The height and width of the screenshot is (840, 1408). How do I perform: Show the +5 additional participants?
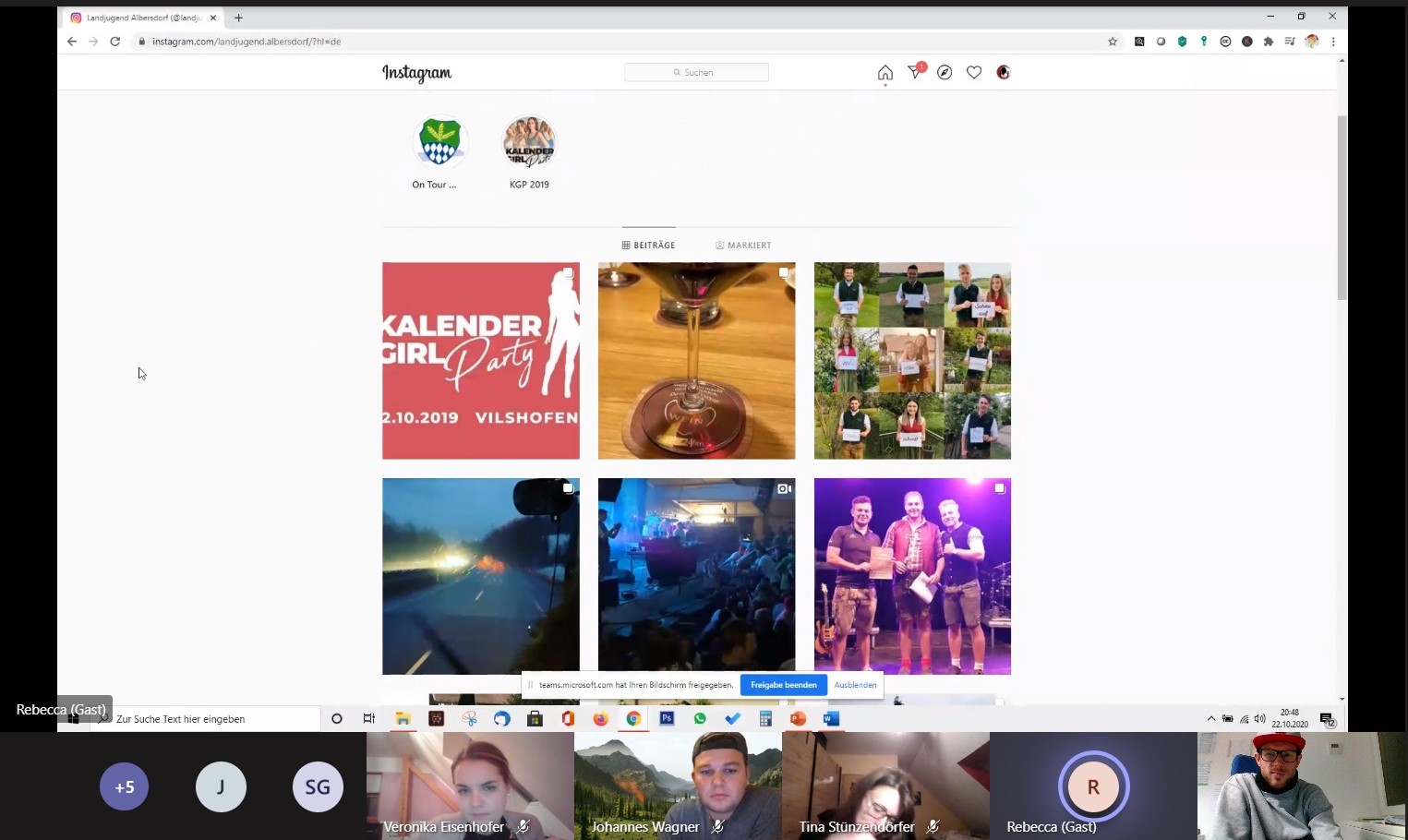(124, 787)
